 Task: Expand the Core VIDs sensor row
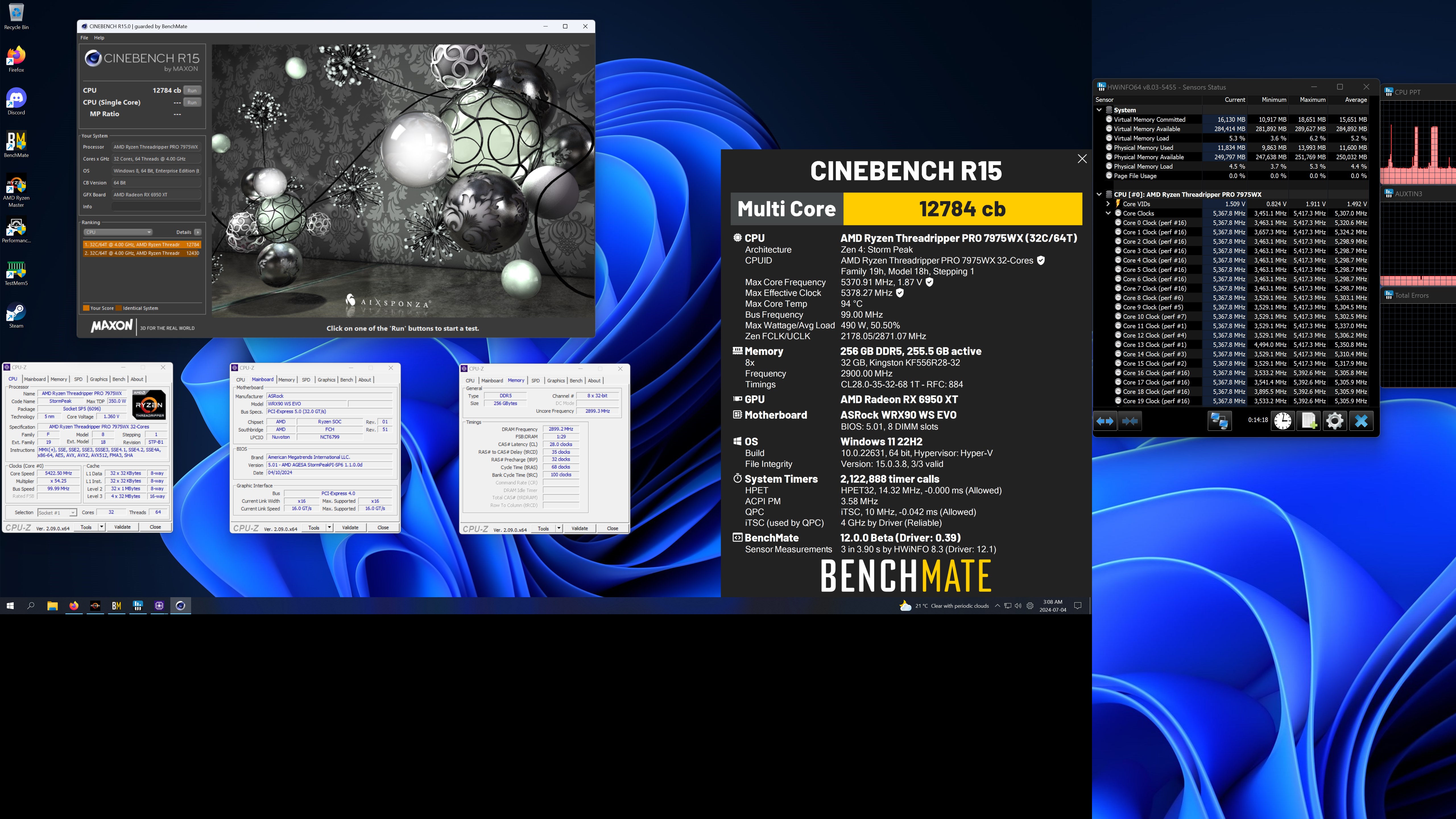(1108, 204)
